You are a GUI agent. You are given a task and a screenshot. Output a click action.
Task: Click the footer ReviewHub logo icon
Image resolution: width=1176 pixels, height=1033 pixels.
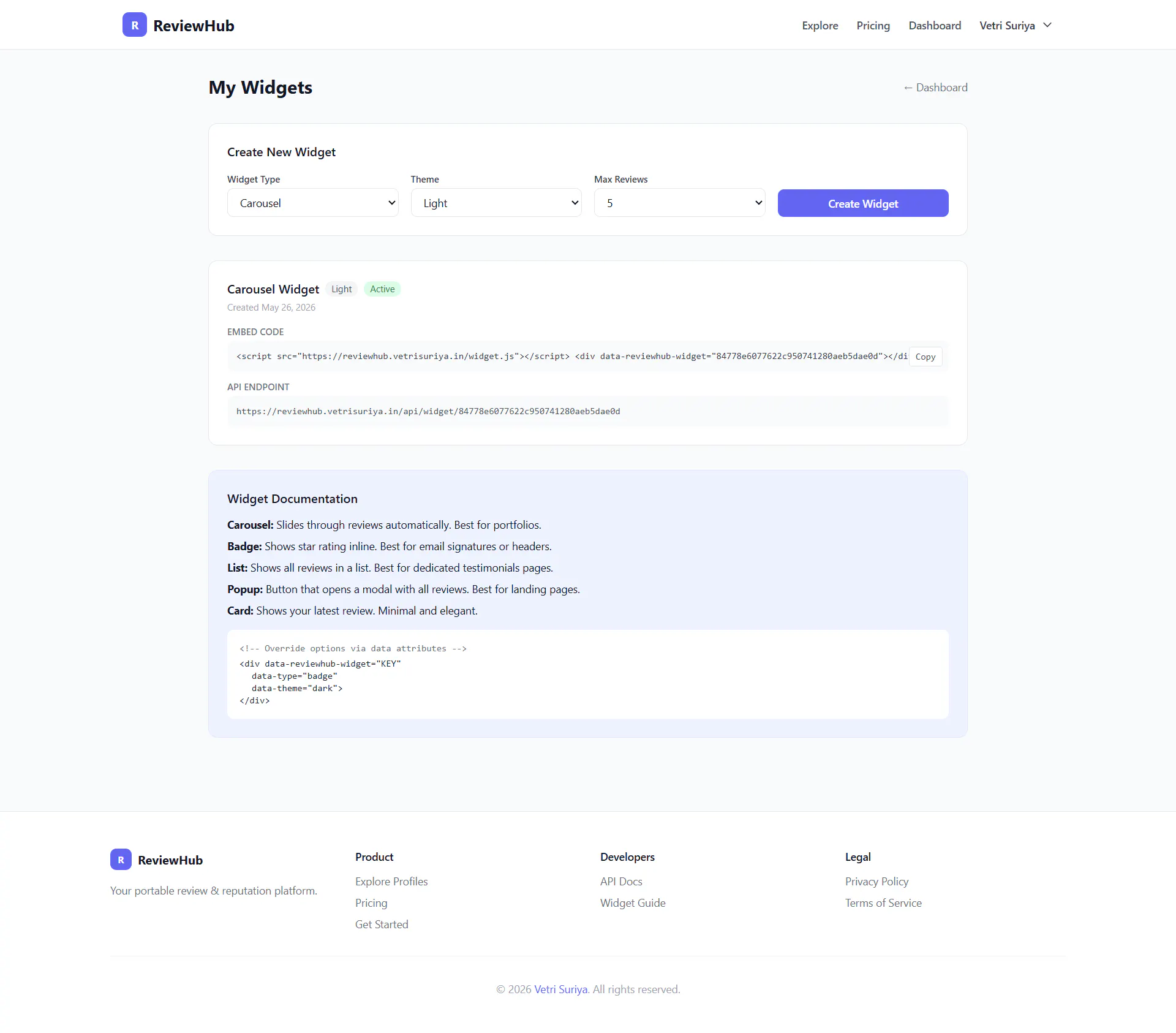[x=121, y=859]
